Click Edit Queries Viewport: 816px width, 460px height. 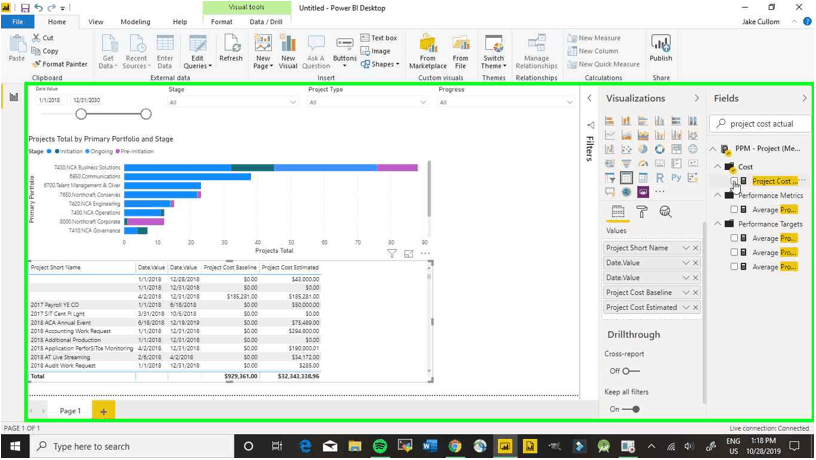[198, 51]
